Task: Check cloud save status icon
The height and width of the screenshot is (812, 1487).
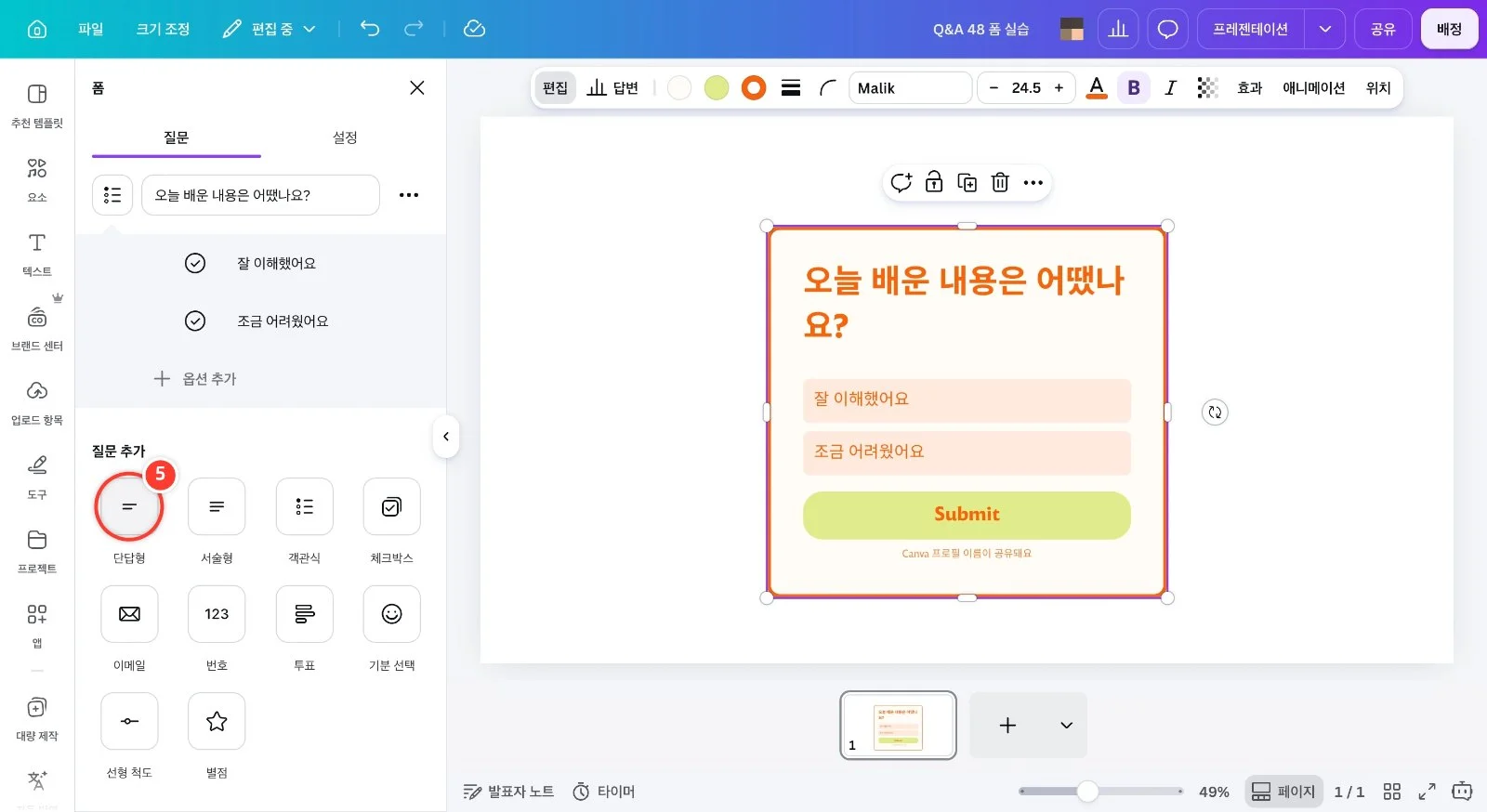Action: (474, 29)
